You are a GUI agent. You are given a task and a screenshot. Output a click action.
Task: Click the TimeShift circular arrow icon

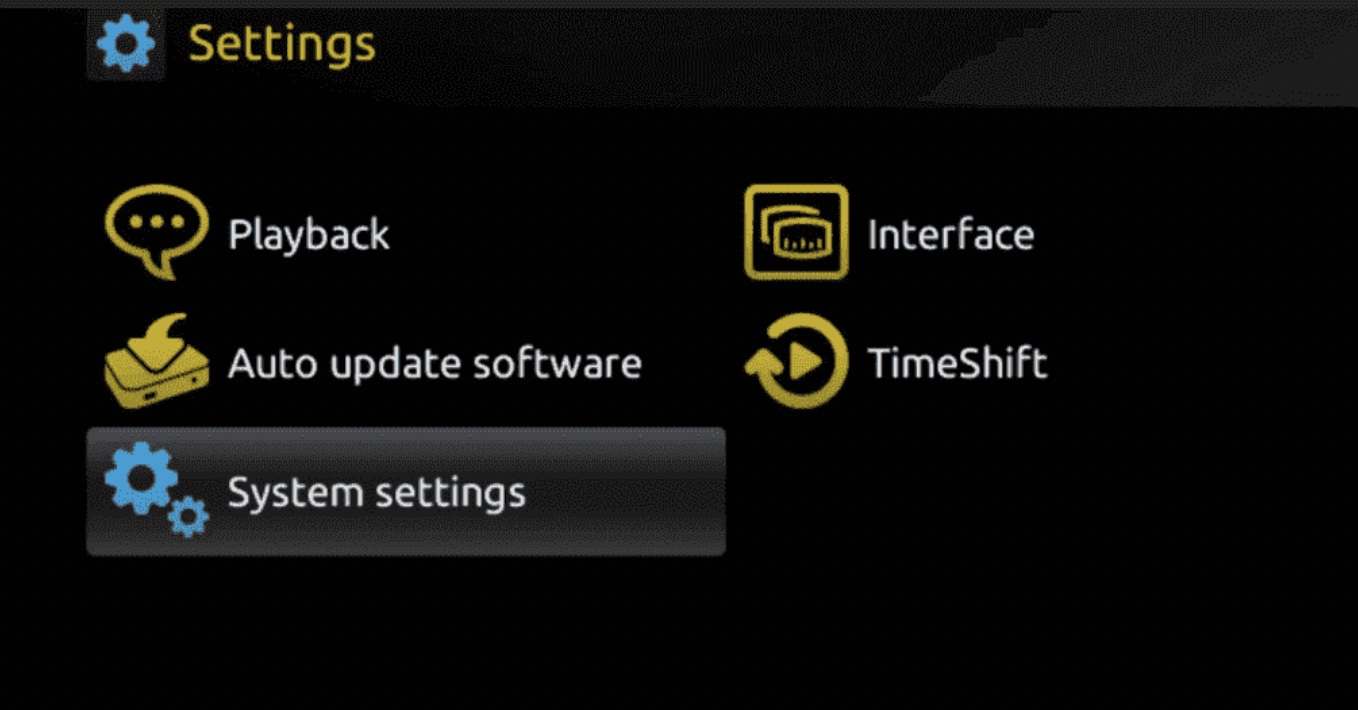click(796, 361)
